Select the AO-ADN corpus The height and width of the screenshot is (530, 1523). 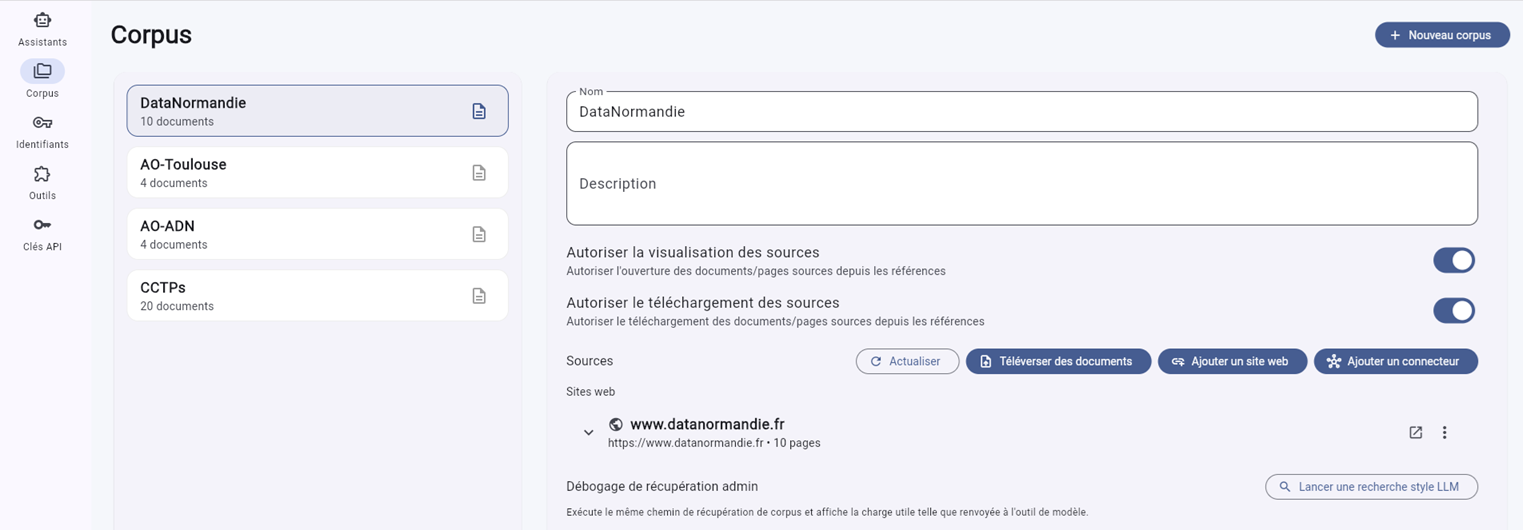pos(317,234)
